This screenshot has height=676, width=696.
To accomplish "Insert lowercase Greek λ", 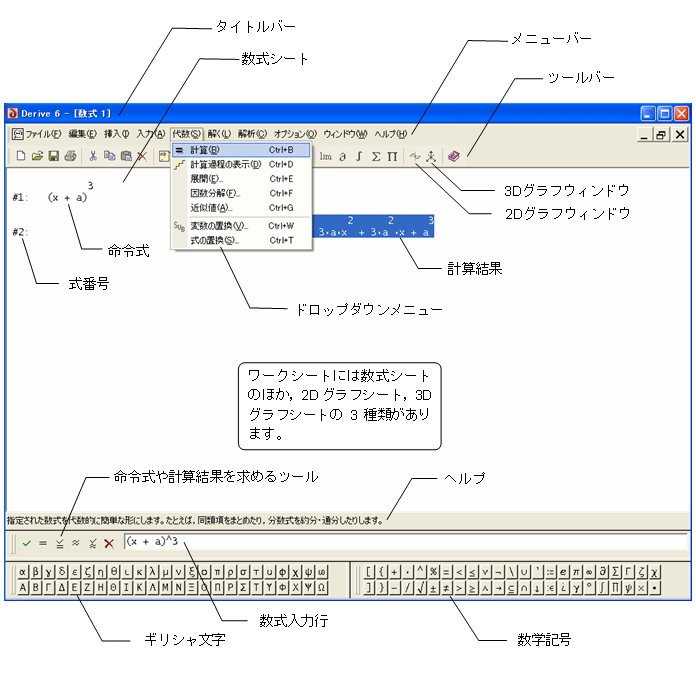I will tap(152, 572).
